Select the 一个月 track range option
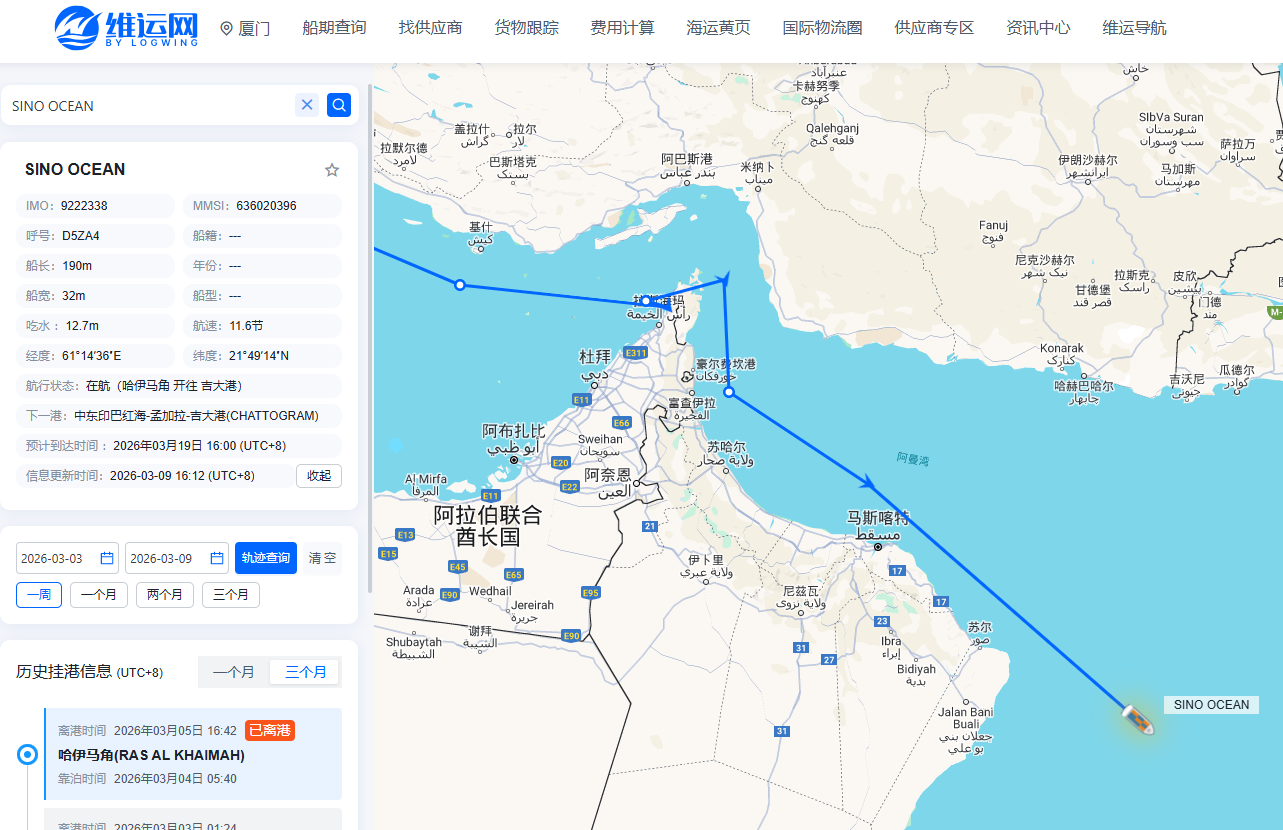Image resolution: width=1283 pixels, height=830 pixels. coord(99,595)
